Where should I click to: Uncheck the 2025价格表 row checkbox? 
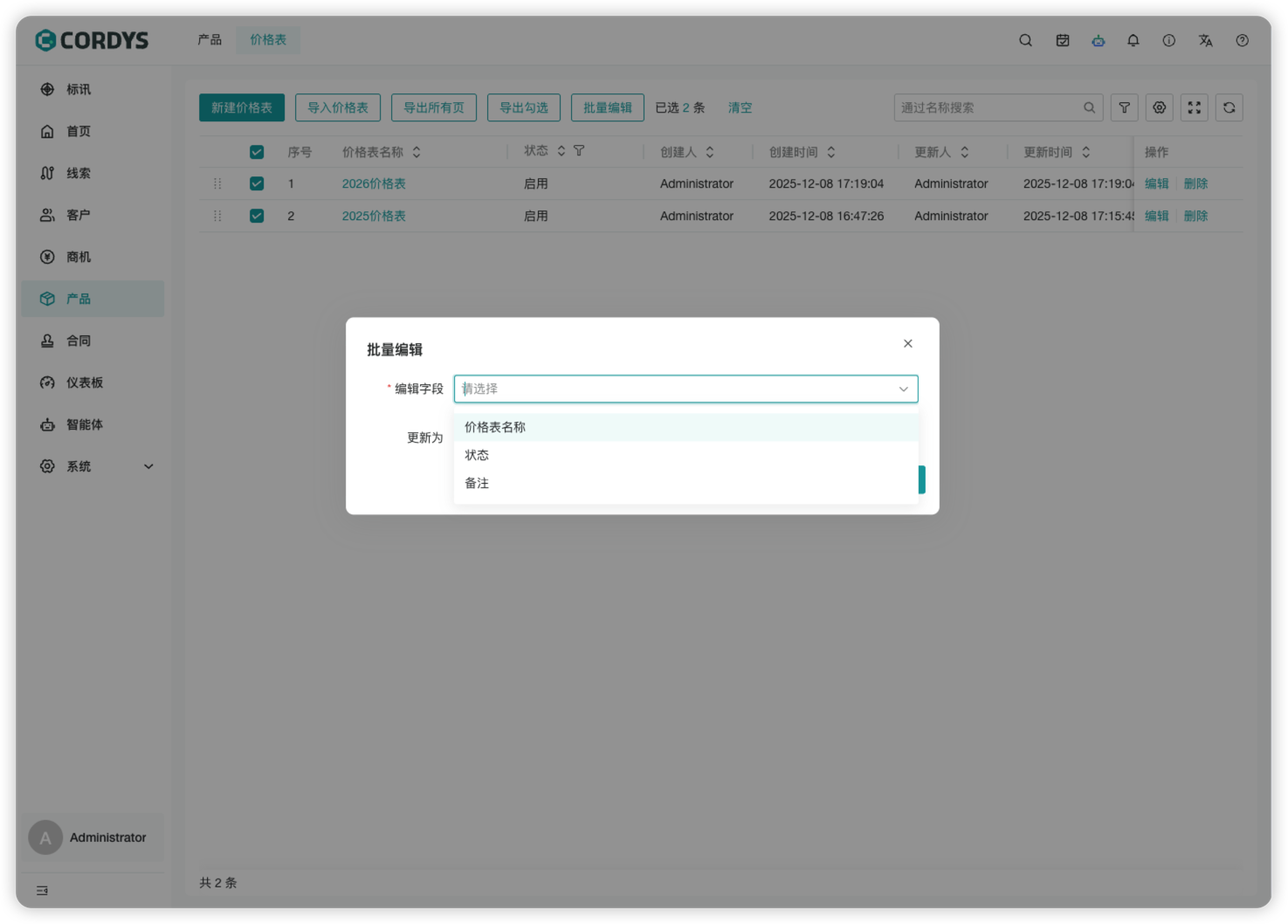click(257, 216)
